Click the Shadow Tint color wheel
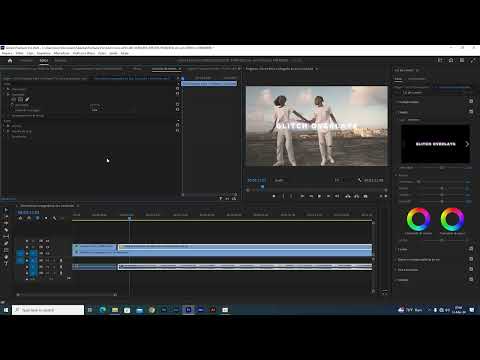The height and width of the screenshot is (360, 480). [x=418, y=219]
